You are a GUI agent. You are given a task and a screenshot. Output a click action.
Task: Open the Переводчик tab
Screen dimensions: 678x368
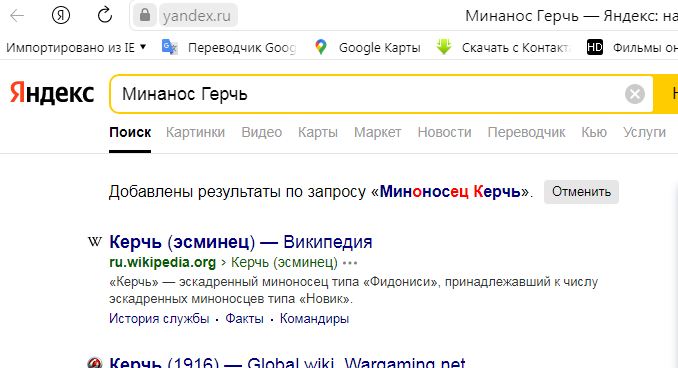[x=526, y=132]
